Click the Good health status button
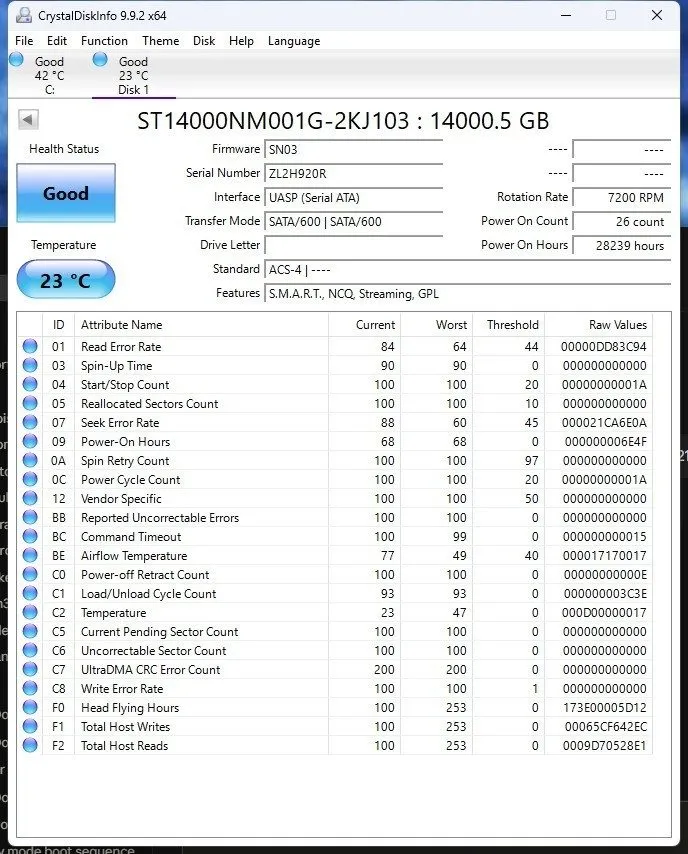The height and width of the screenshot is (854, 688). pyautogui.click(x=66, y=193)
